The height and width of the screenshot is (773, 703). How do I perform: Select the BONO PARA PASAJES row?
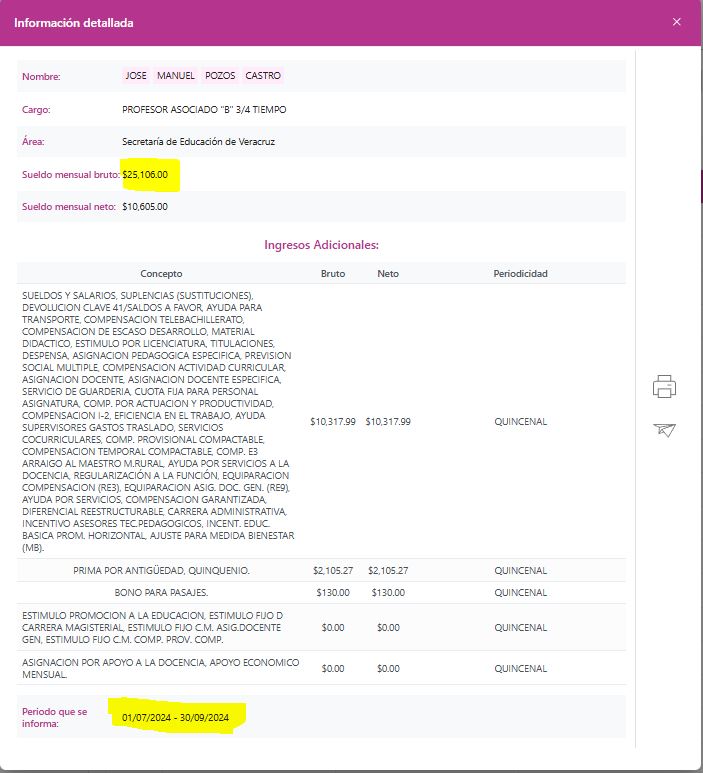coord(161,593)
